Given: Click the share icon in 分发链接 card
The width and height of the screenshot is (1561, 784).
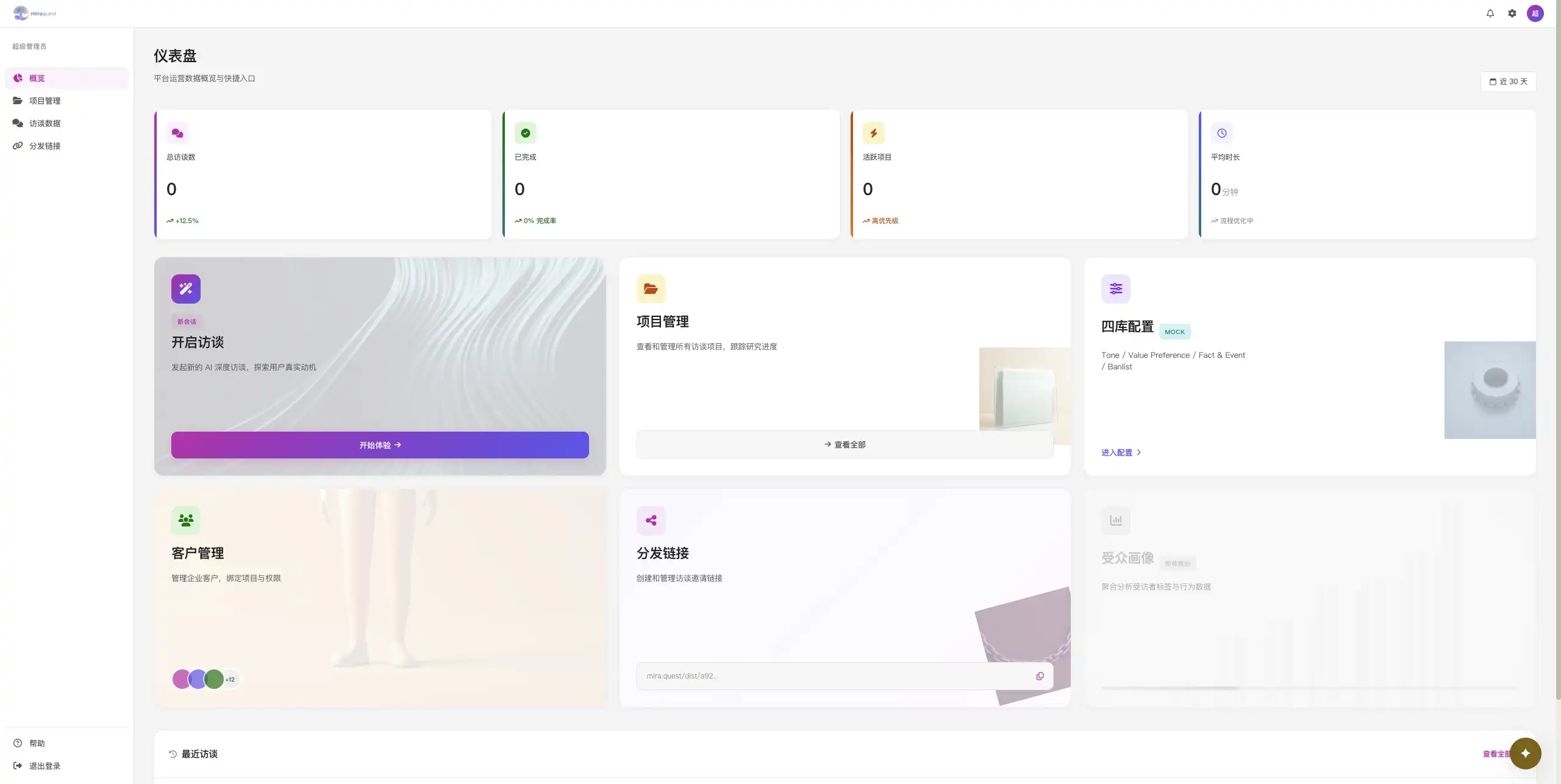Looking at the screenshot, I should coord(651,521).
